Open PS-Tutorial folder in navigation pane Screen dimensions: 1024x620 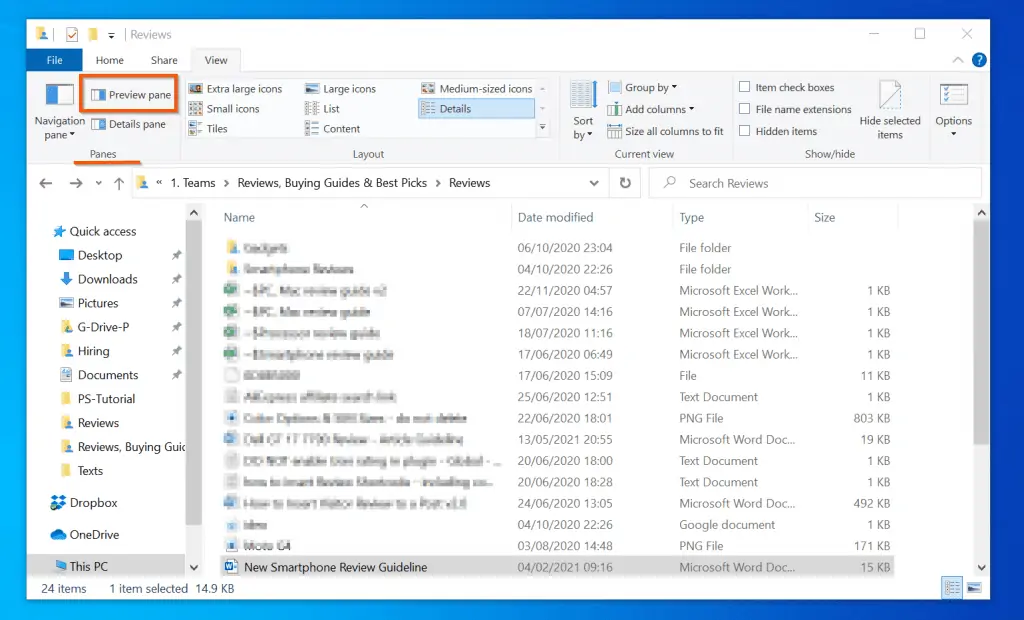(97, 399)
